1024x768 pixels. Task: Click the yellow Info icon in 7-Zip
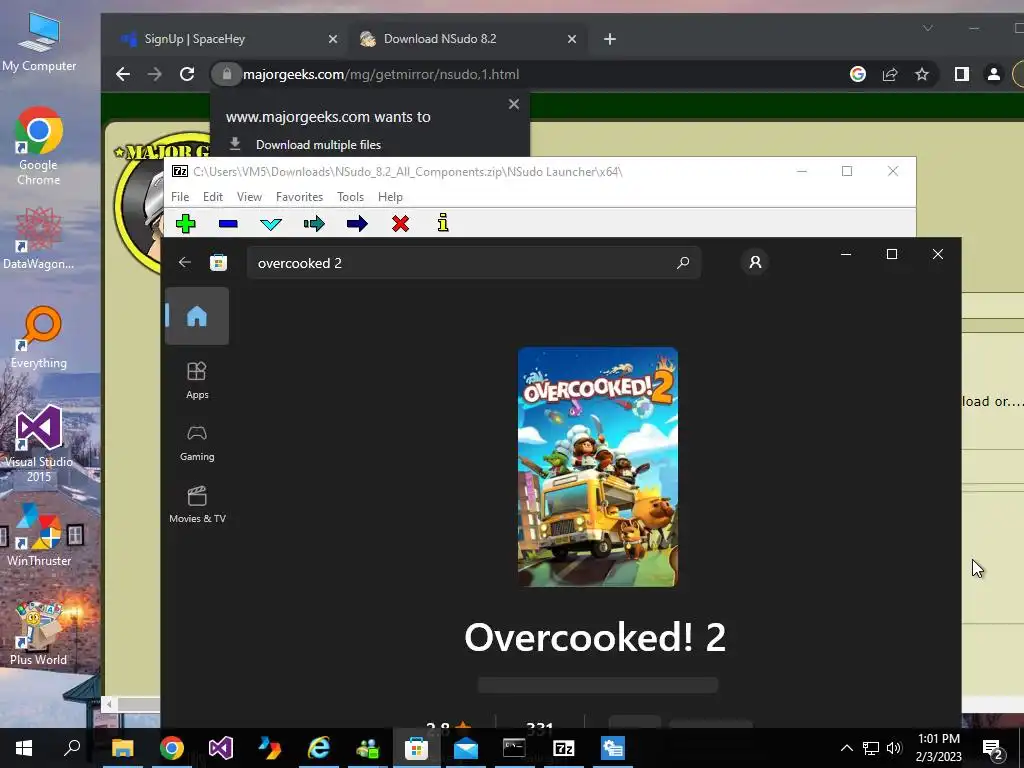click(x=443, y=223)
